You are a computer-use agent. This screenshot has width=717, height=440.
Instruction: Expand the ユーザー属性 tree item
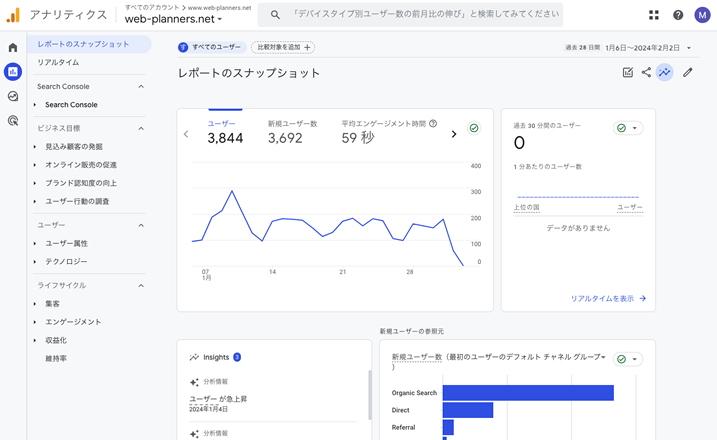click(x=34, y=243)
